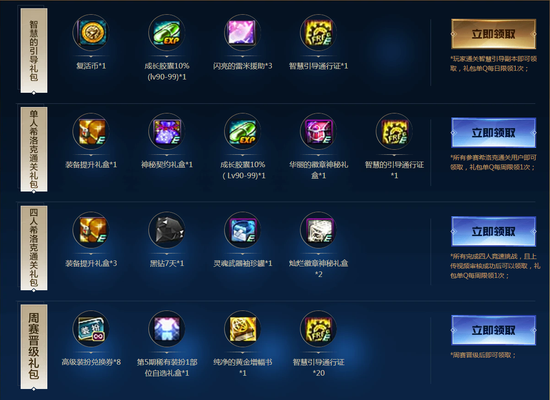Select 神秘契约礼盒 purple bag icon
The height and width of the screenshot is (400, 550).
167,132
